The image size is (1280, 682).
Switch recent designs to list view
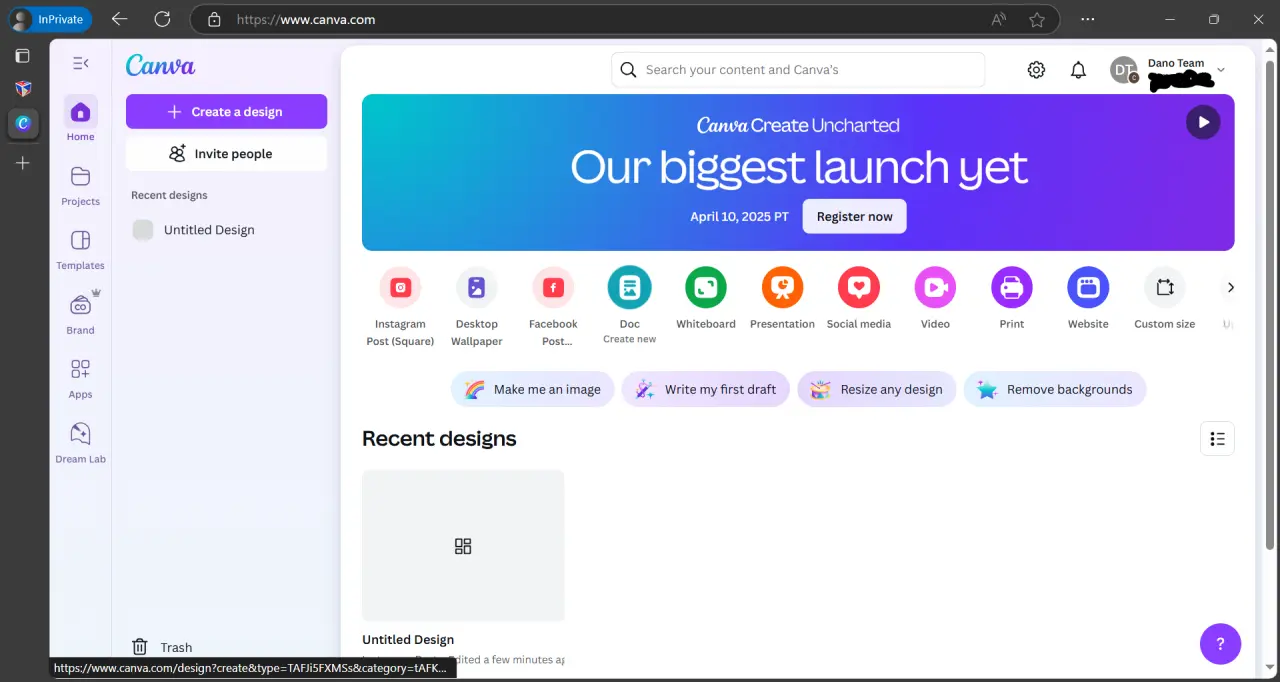tap(1217, 439)
